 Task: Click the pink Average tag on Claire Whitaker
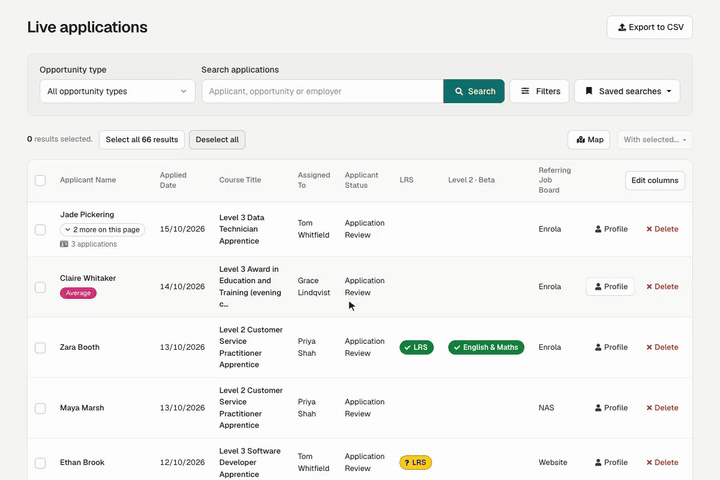coord(78,293)
